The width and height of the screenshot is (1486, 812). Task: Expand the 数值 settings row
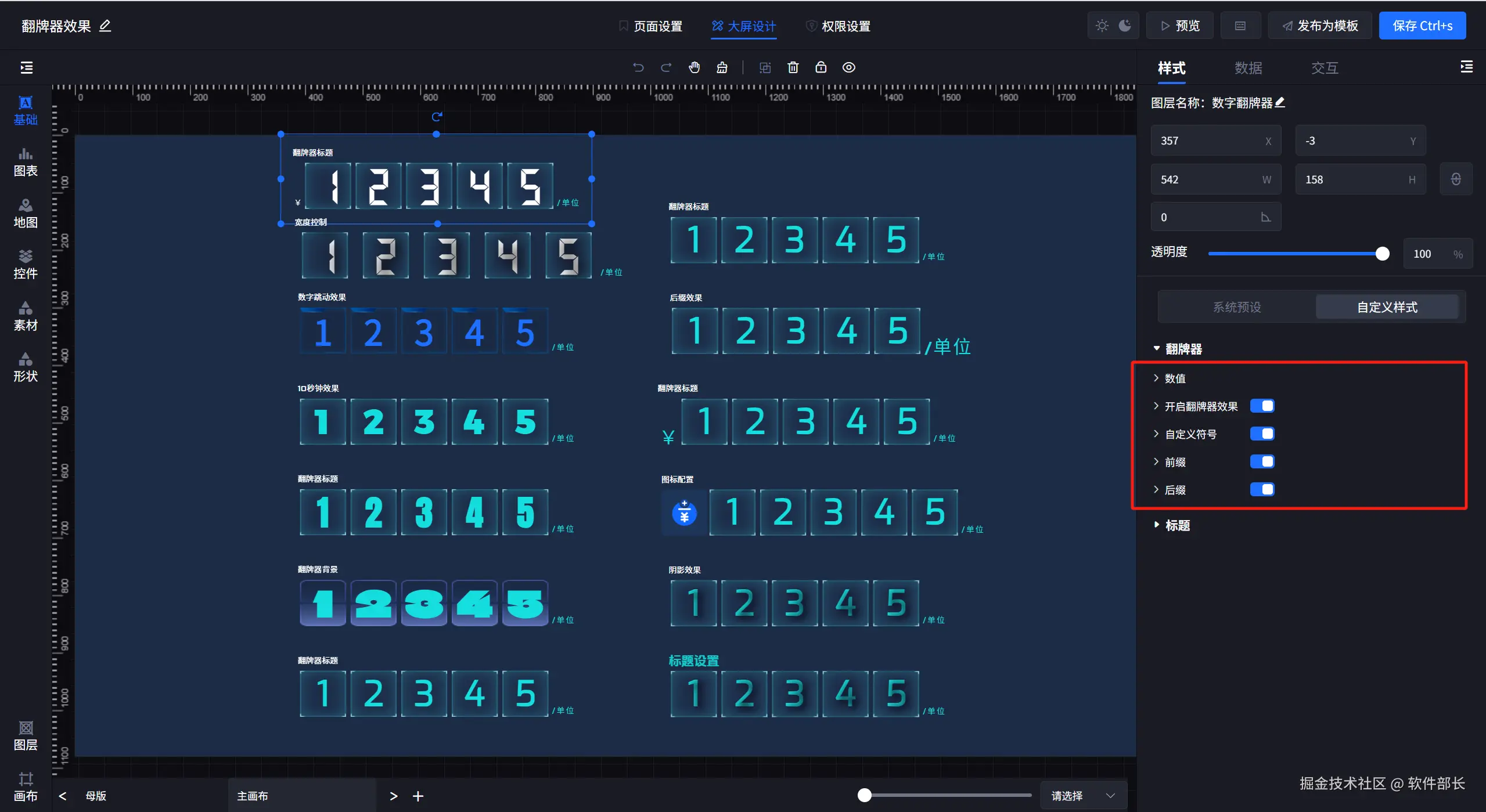[1174, 378]
